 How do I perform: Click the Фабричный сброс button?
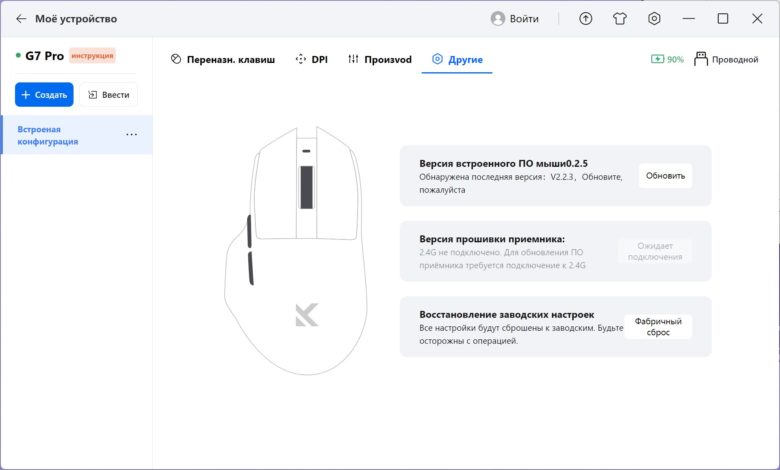point(658,327)
